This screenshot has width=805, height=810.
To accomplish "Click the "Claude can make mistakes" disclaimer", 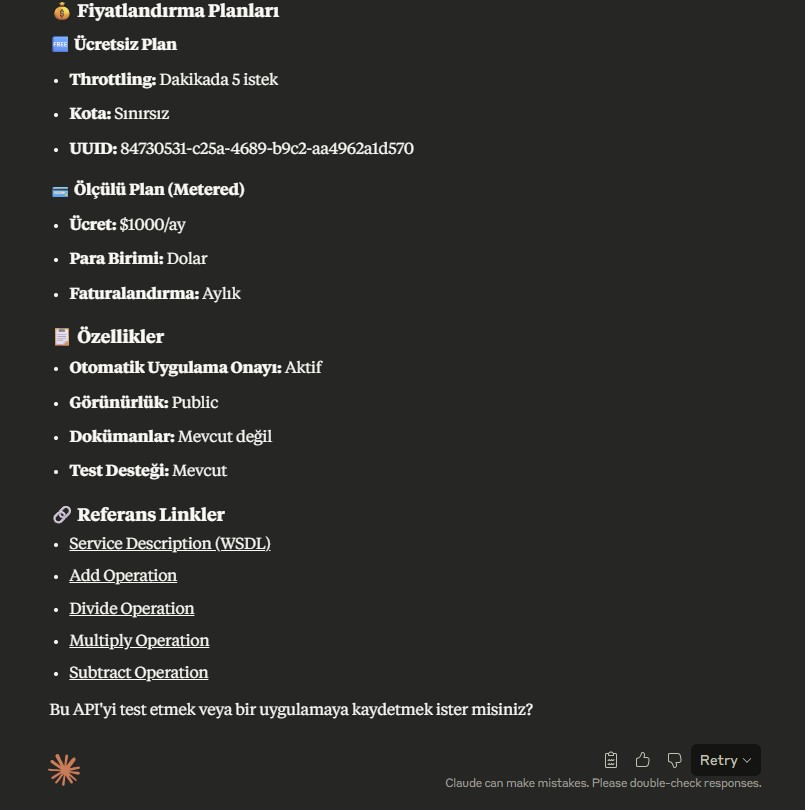I will click(603, 784).
